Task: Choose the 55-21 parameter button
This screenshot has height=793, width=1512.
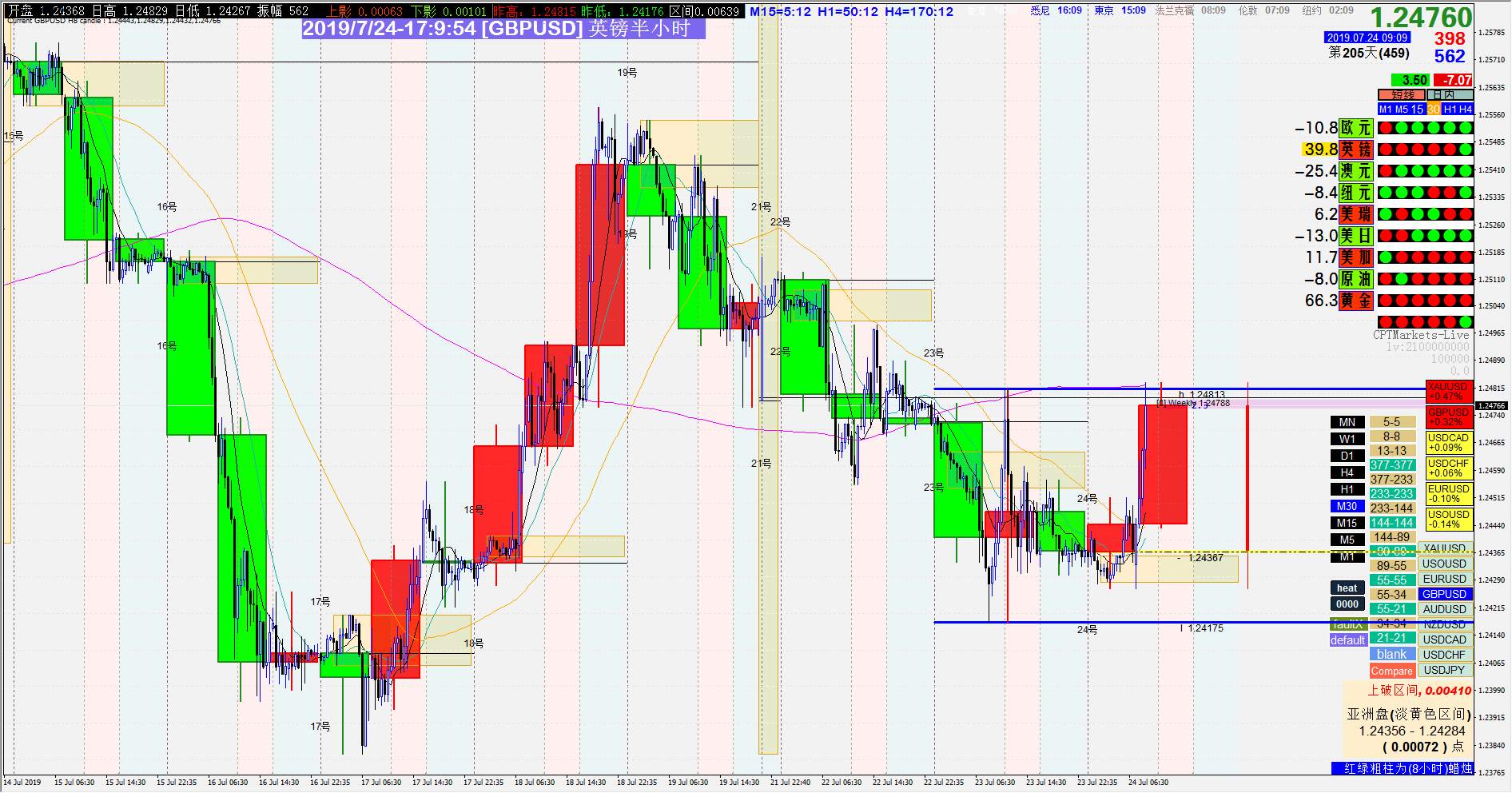Action: click(x=1391, y=609)
